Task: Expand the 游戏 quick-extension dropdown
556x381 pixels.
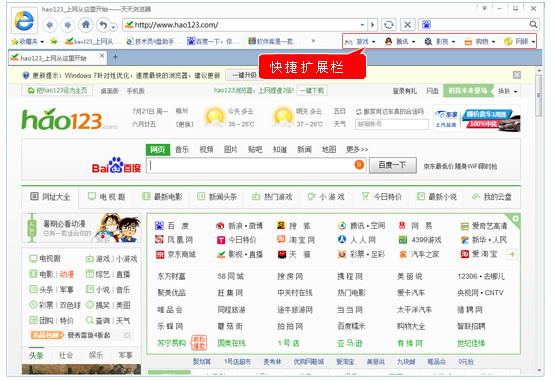Action: pos(373,42)
